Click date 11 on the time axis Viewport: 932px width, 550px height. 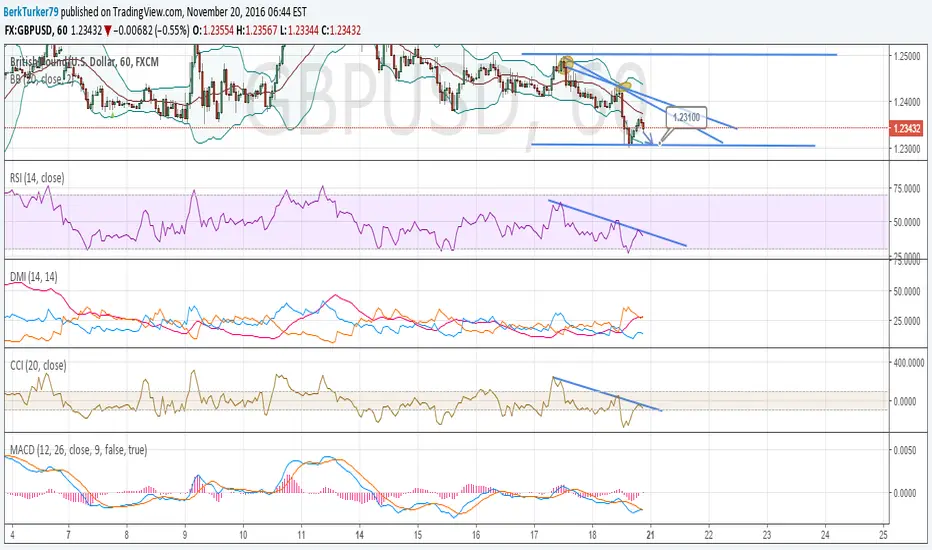click(301, 535)
